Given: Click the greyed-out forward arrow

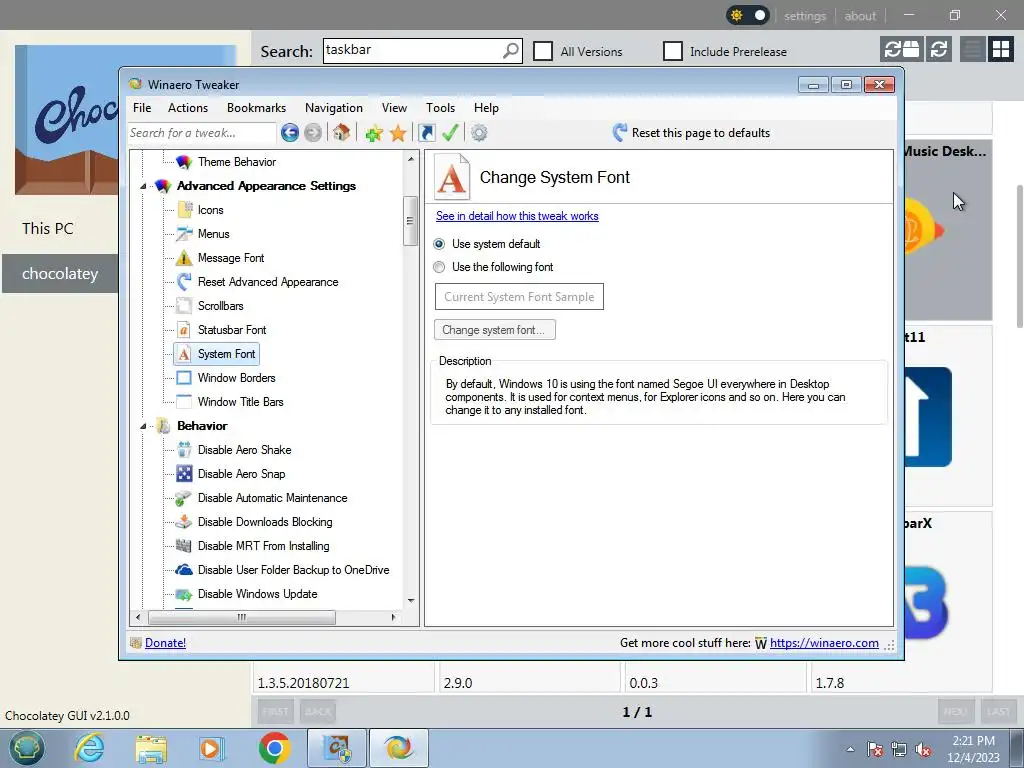Looking at the screenshot, I should (x=313, y=133).
